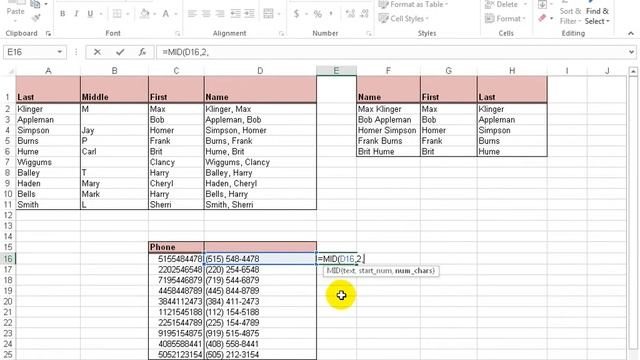This screenshot has width=640, height=360.
Task: Click cell with "Cheryl" first name
Action: (176, 183)
